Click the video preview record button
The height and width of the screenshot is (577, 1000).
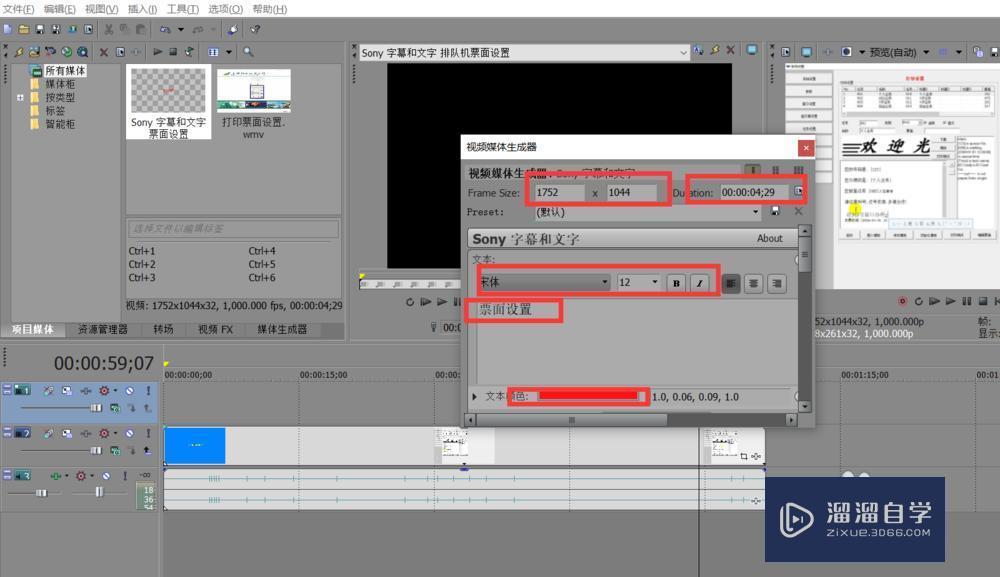click(x=902, y=302)
